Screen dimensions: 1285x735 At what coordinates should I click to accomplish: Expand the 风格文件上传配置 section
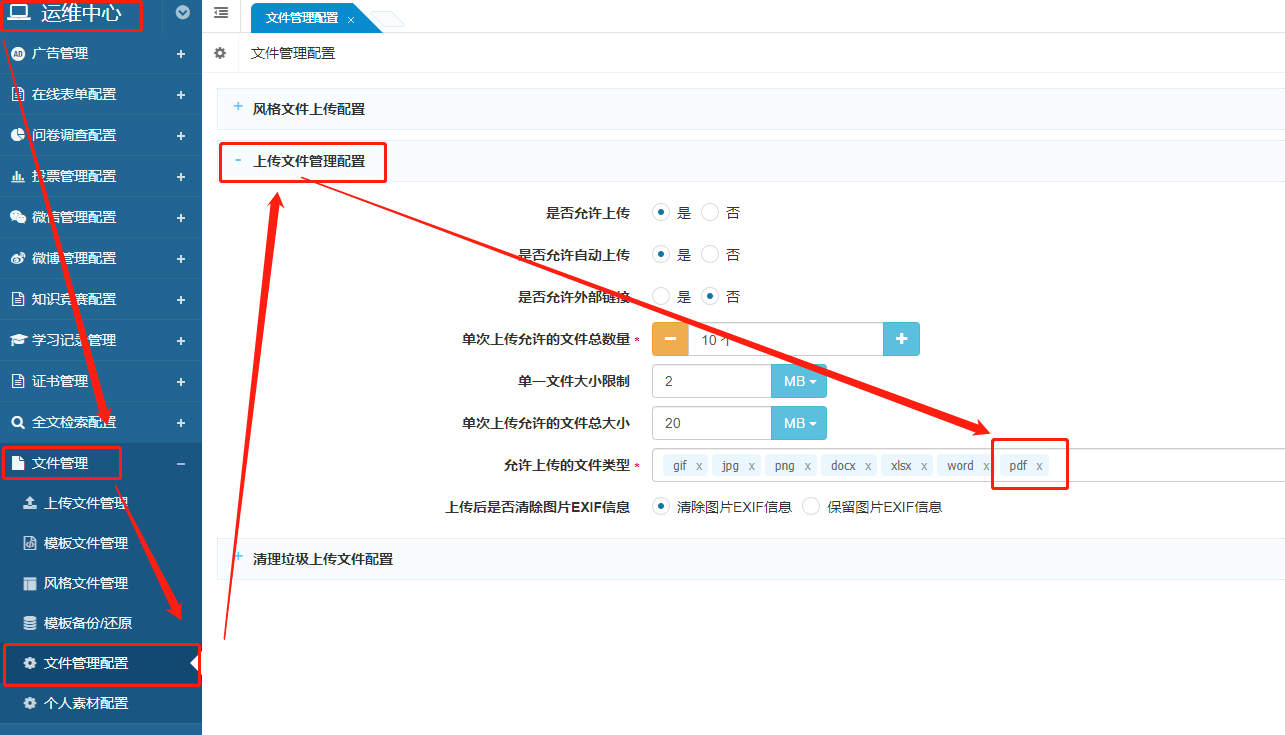point(308,109)
